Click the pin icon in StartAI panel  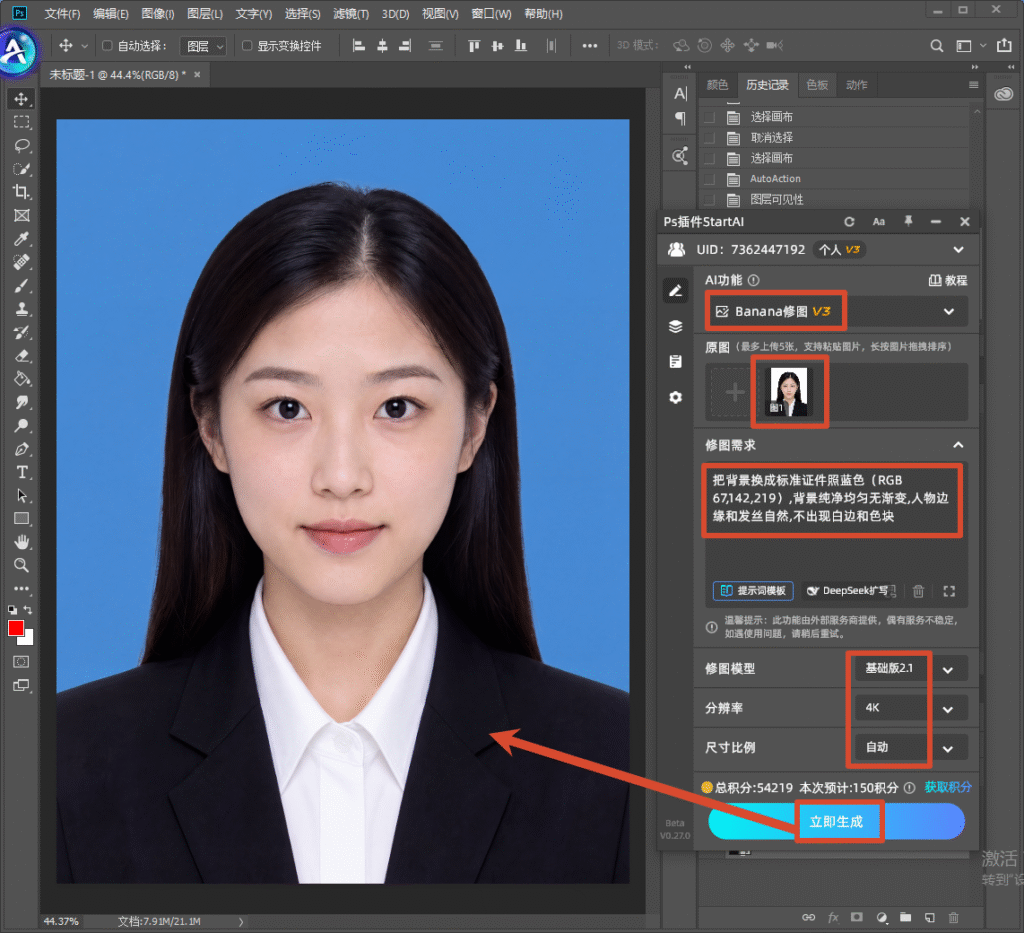click(908, 221)
